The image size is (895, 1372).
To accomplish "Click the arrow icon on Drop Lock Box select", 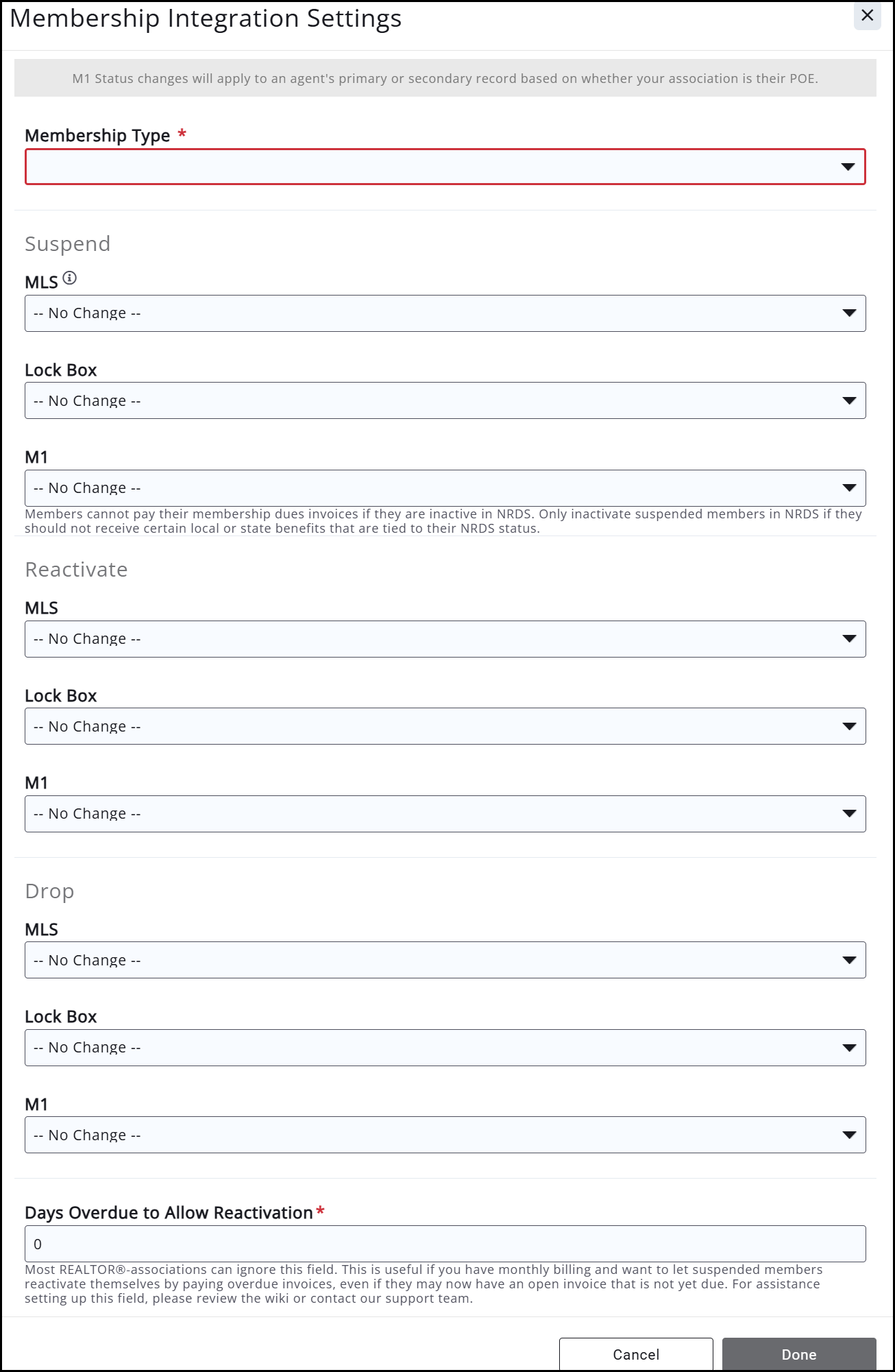I will click(x=849, y=1048).
